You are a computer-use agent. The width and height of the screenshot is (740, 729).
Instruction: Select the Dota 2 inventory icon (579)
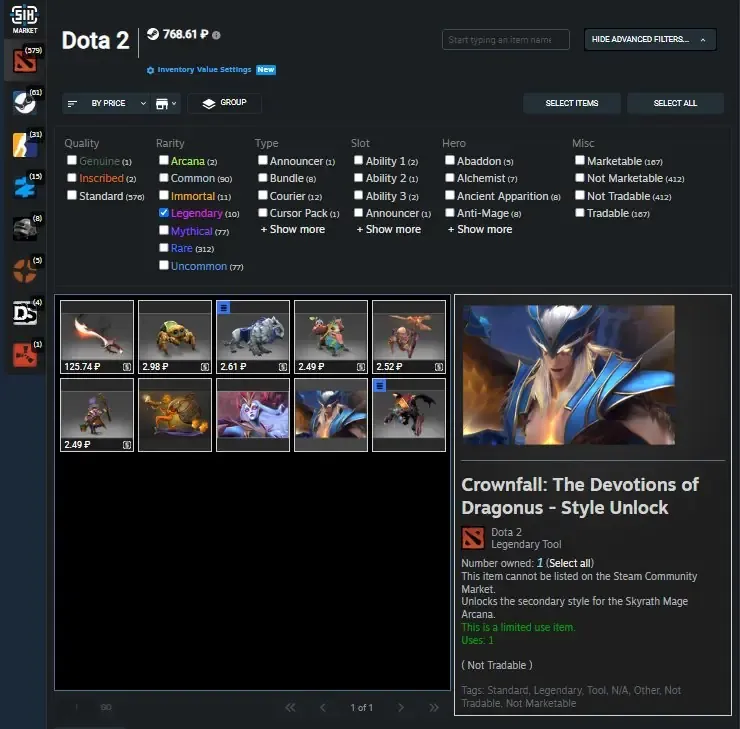(25, 61)
